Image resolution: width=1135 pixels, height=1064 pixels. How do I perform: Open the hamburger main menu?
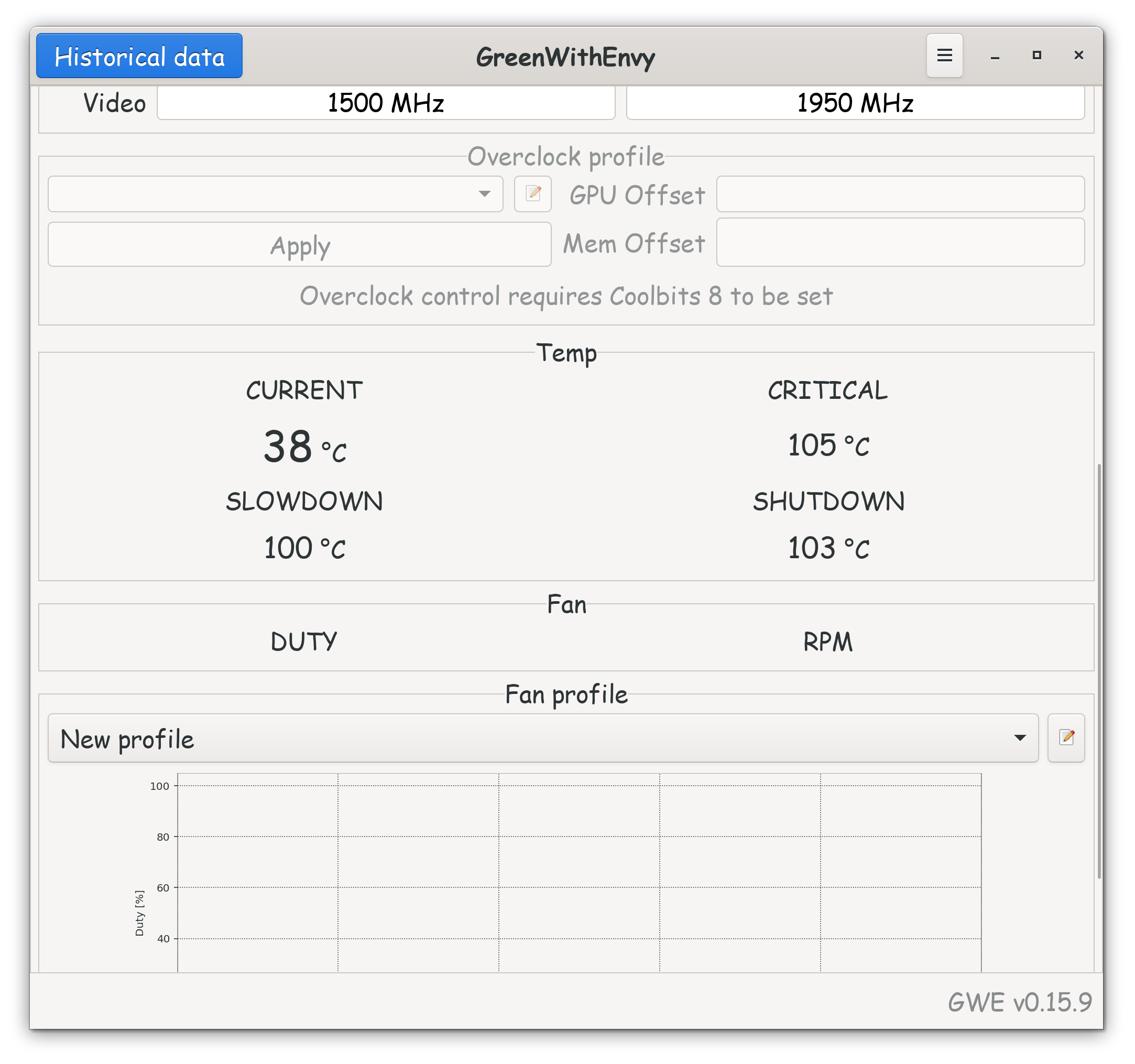pos(944,56)
